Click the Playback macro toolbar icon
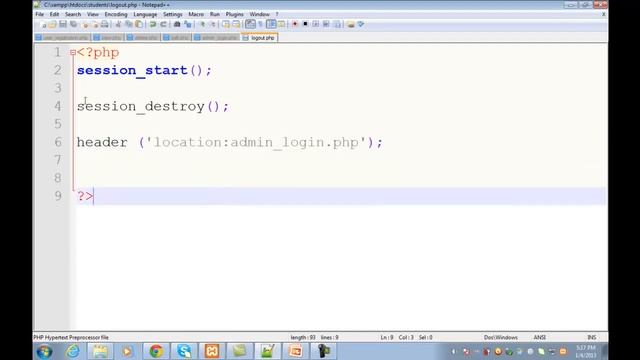Image resolution: width=640 pixels, height=360 pixels. point(316,24)
